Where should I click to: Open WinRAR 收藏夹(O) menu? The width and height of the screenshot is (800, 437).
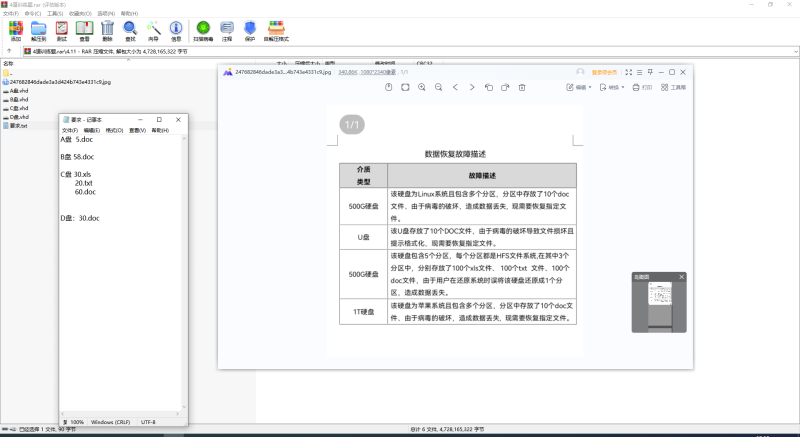coord(80,14)
